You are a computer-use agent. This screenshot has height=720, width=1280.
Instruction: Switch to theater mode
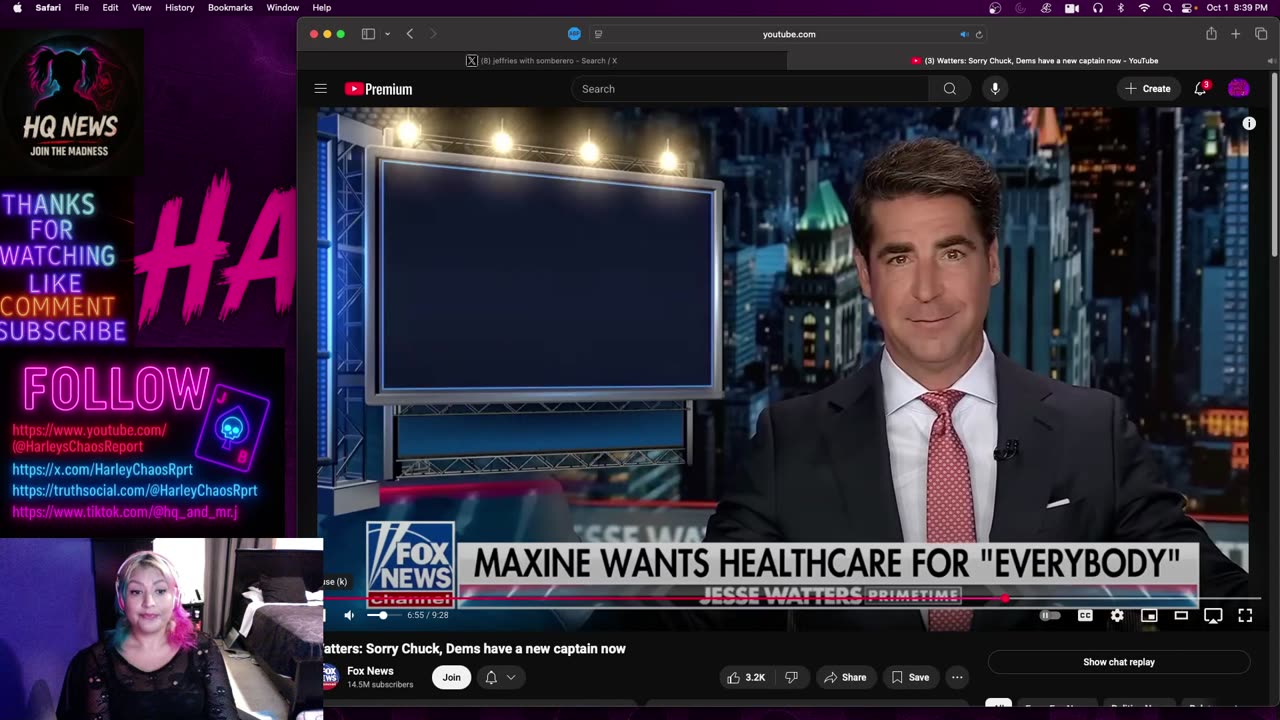[x=1181, y=615]
